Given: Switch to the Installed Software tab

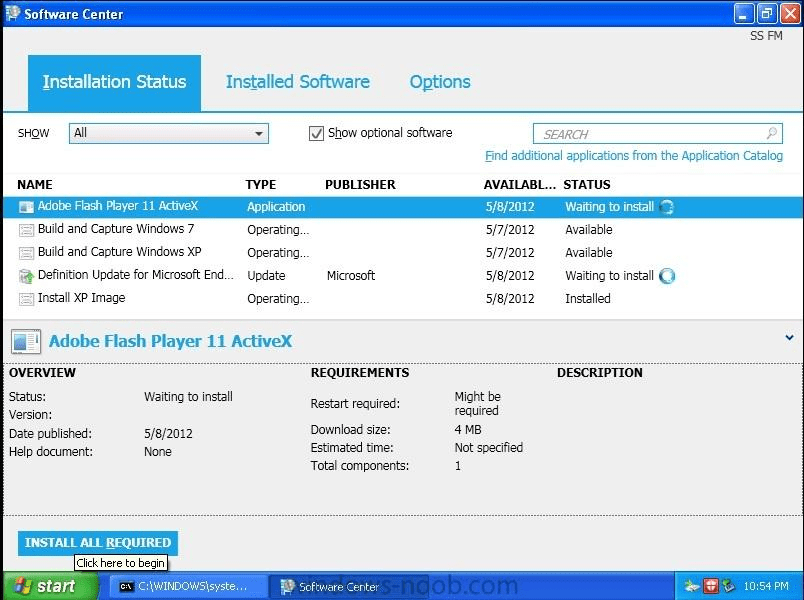Looking at the screenshot, I should [297, 82].
